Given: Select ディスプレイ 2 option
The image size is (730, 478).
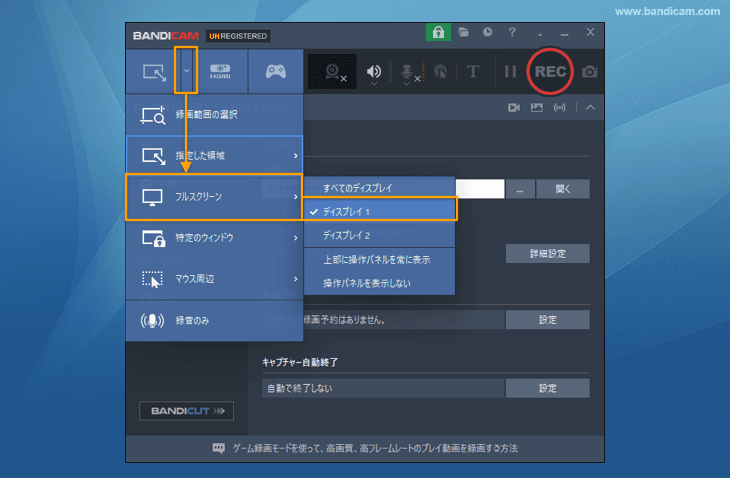Looking at the screenshot, I should pos(379,236).
